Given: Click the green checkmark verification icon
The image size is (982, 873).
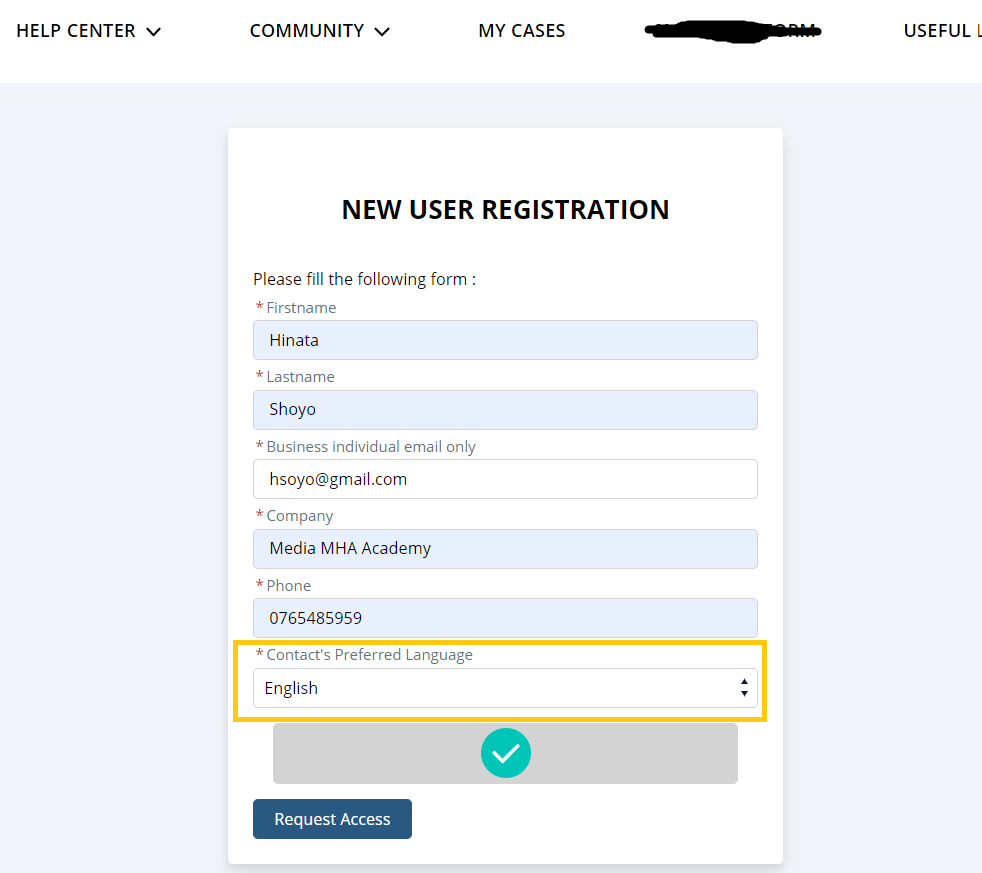Looking at the screenshot, I should pyautogui.click(x=505, y=753).
